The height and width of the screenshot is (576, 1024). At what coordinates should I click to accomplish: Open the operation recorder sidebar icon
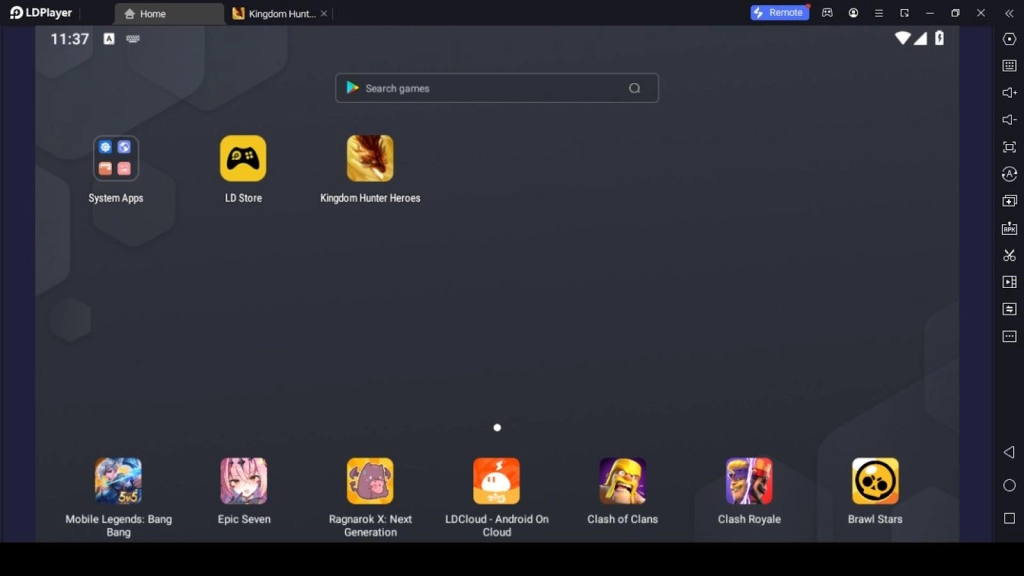tap(1009, 309)
